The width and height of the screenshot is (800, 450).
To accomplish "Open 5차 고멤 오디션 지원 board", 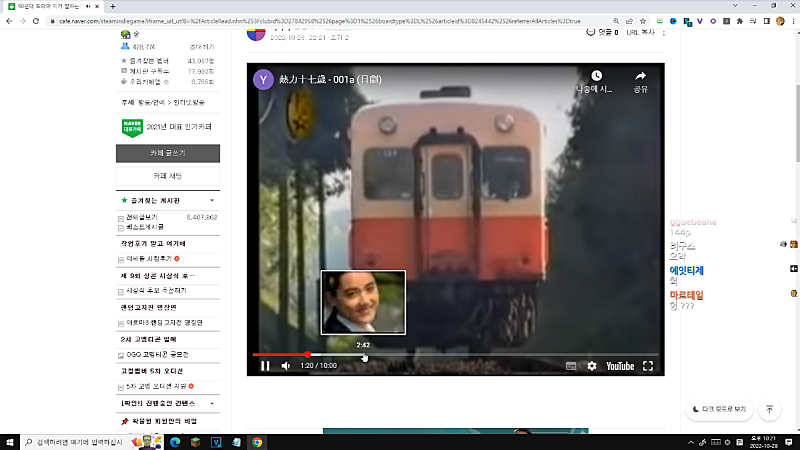I will coord(156,386).
